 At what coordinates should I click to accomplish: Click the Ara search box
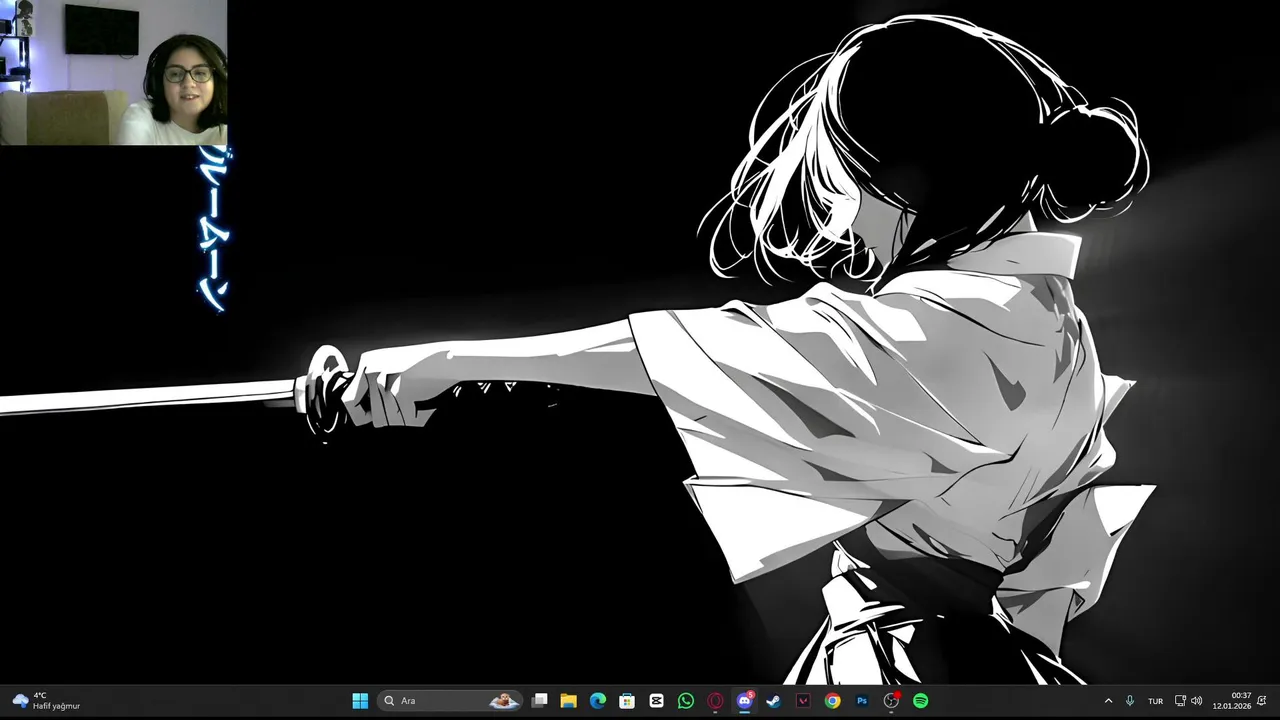click(x=449, y=701)
